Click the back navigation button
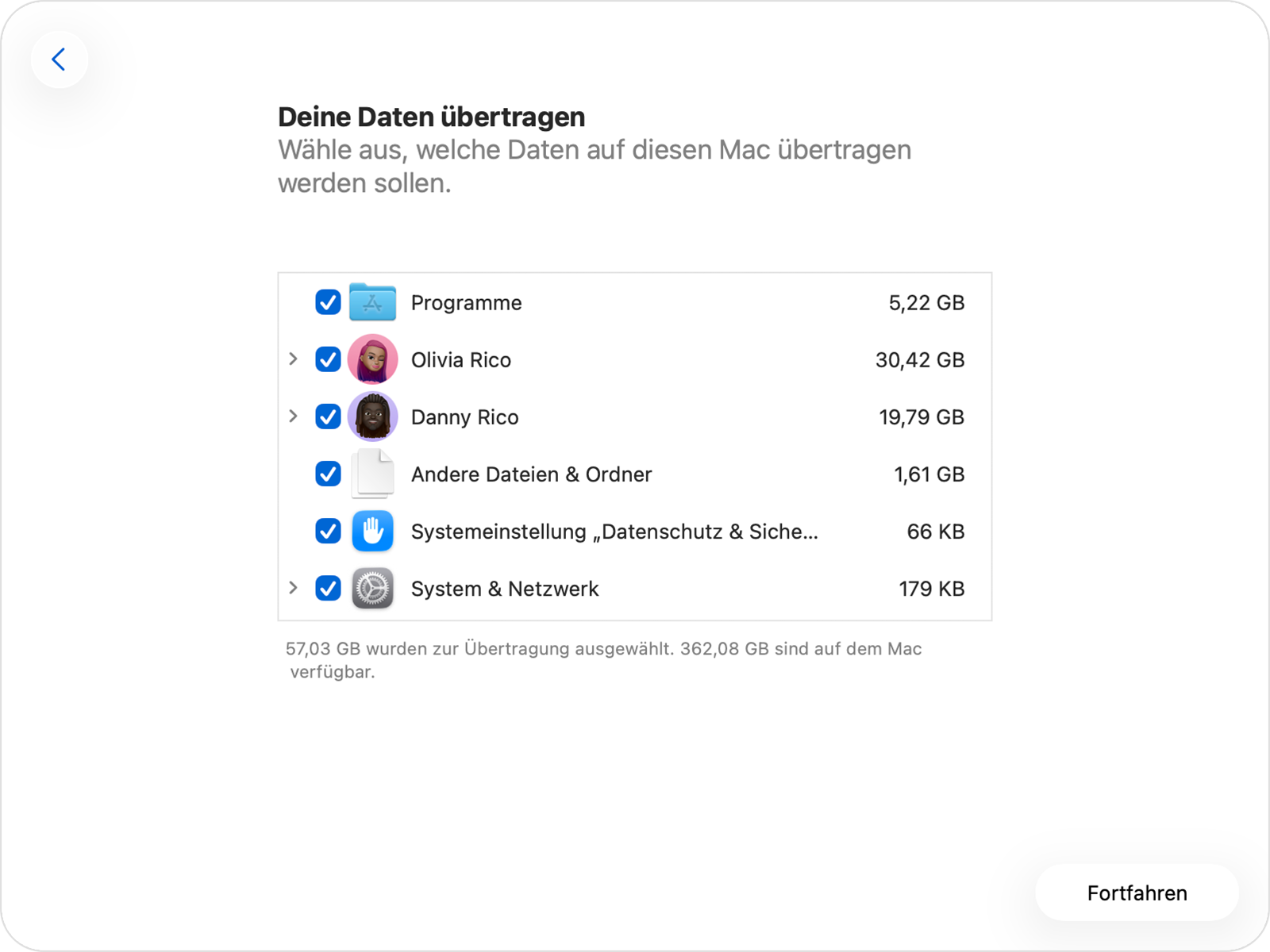The width and height of the screenshot is (1270, 952). [60, 59]
